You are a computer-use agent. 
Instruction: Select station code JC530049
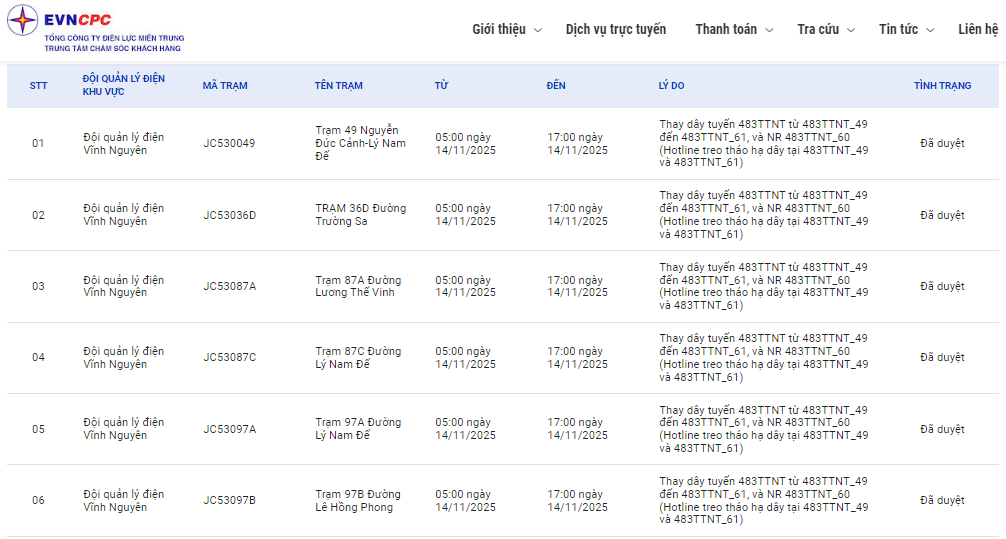[x=229, y=143]
